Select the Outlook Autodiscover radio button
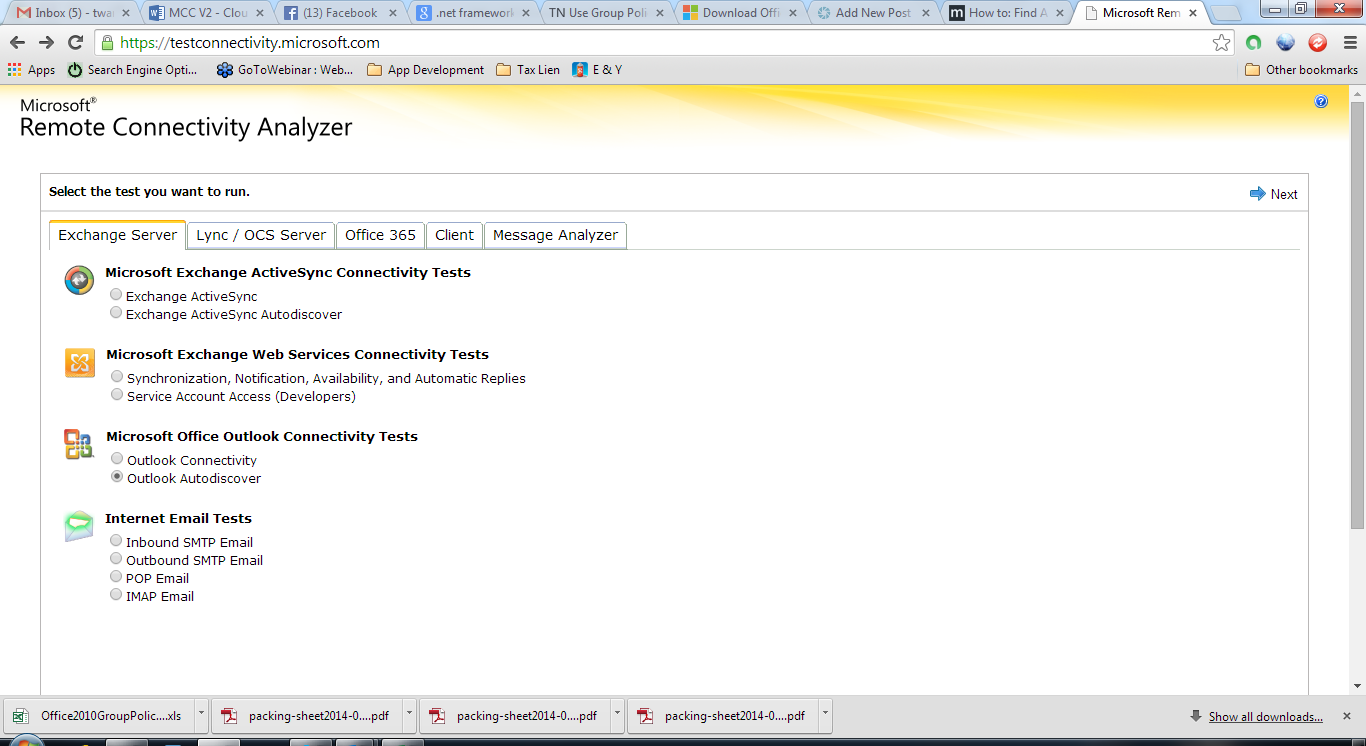Screen dimensions: 1366x746 (x=117, y=477)
